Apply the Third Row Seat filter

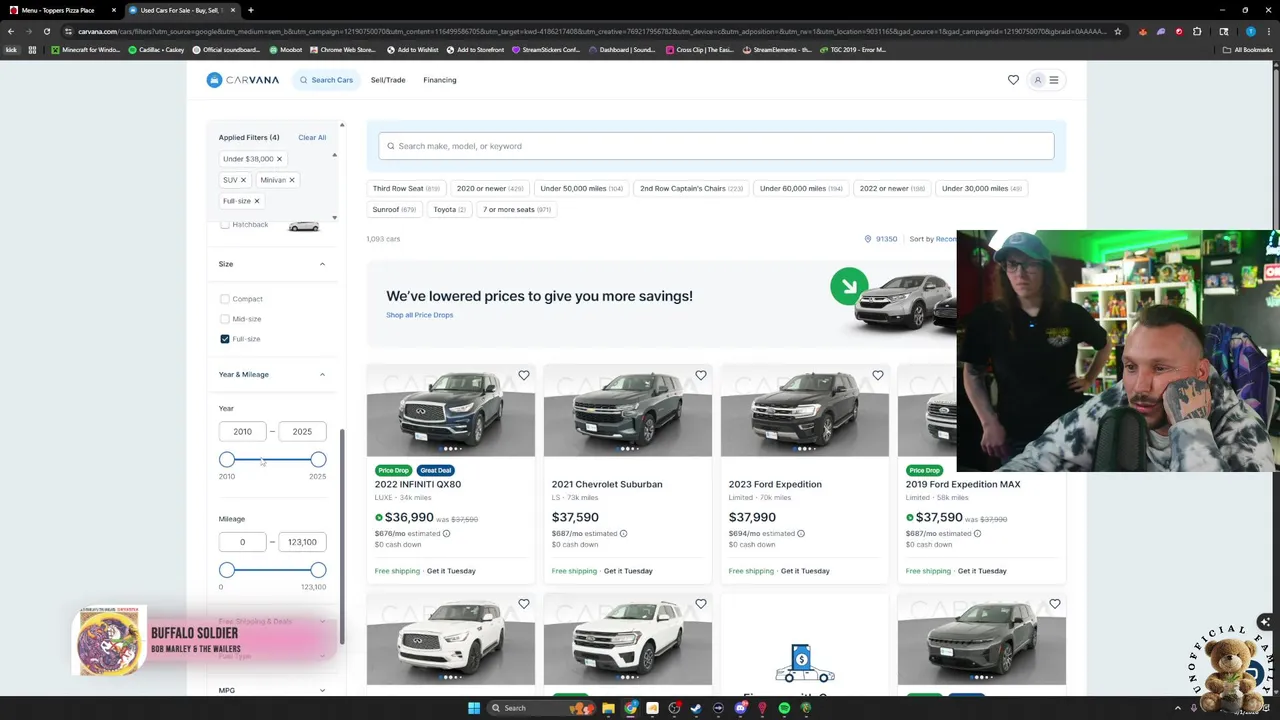(x=406, y=188)
